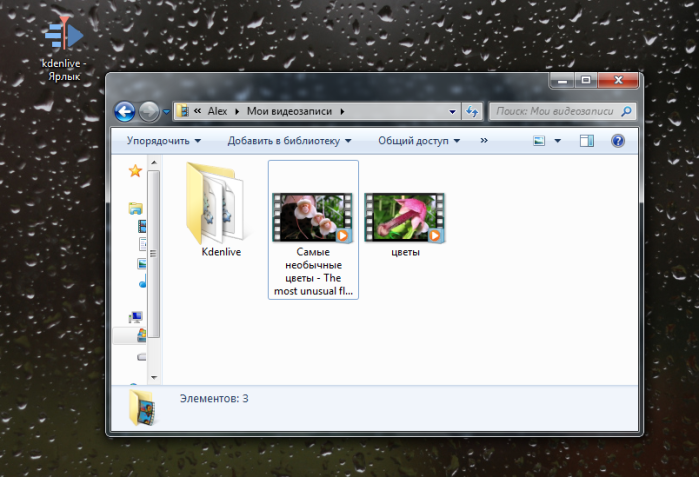699x477 pixels.
Task: Select Favorites star in navigation pane
Action: tap(135, 171)
